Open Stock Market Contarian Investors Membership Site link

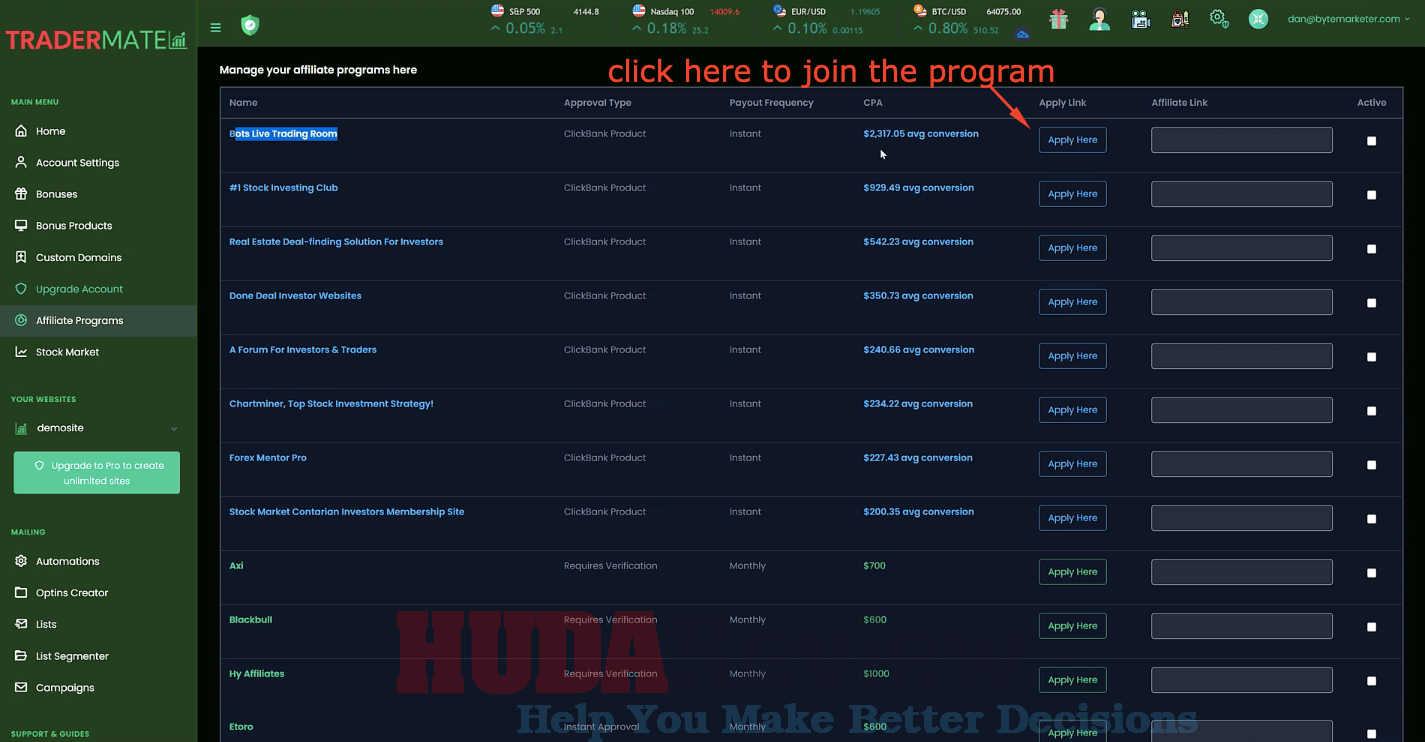click(347, 512)
